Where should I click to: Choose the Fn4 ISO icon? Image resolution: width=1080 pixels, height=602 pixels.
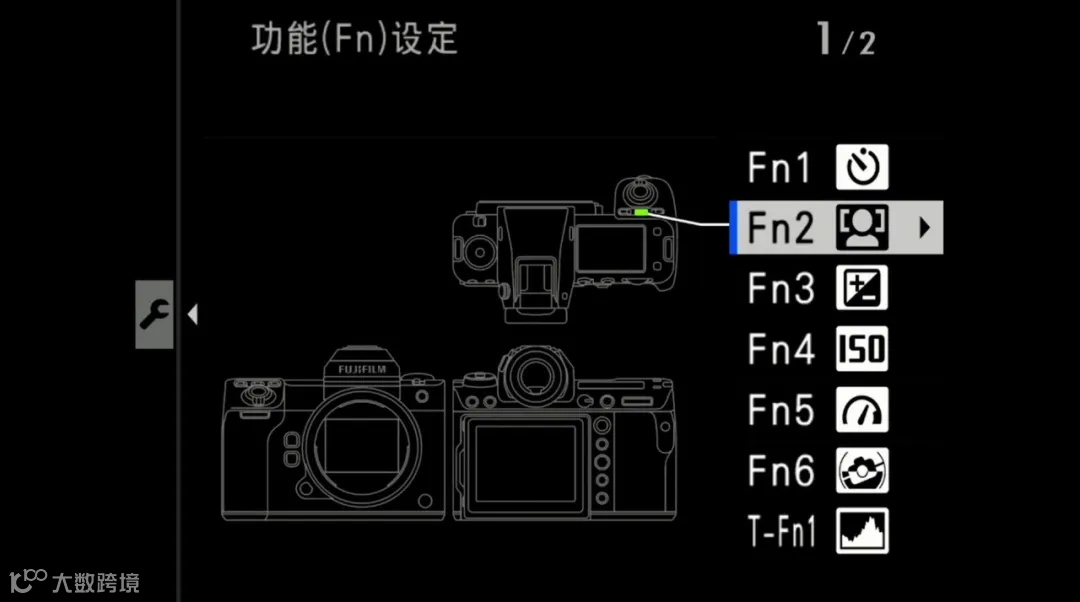862,349
